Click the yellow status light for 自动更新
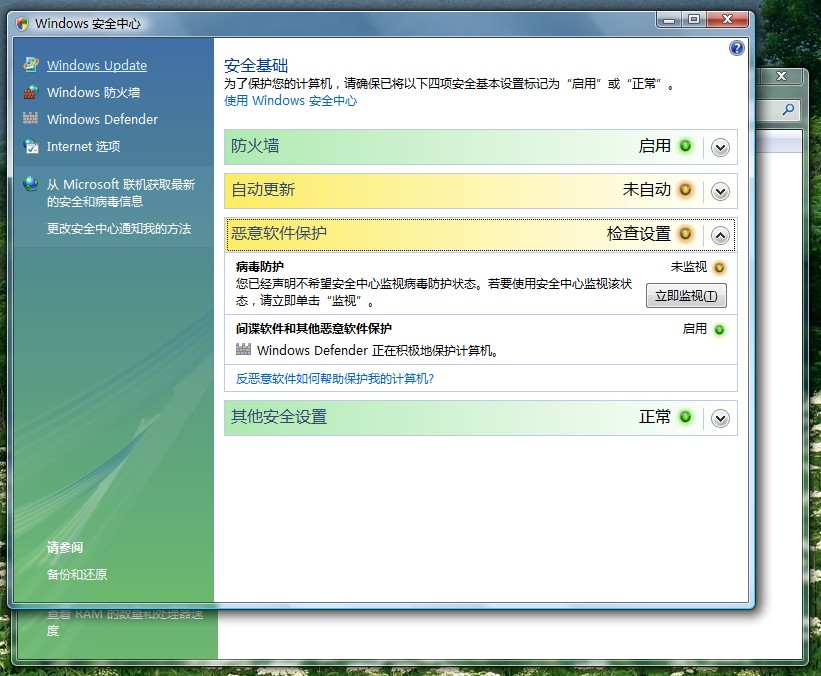Image resolution: width=821 pixels, height=676 pixels. pos(685,190)
